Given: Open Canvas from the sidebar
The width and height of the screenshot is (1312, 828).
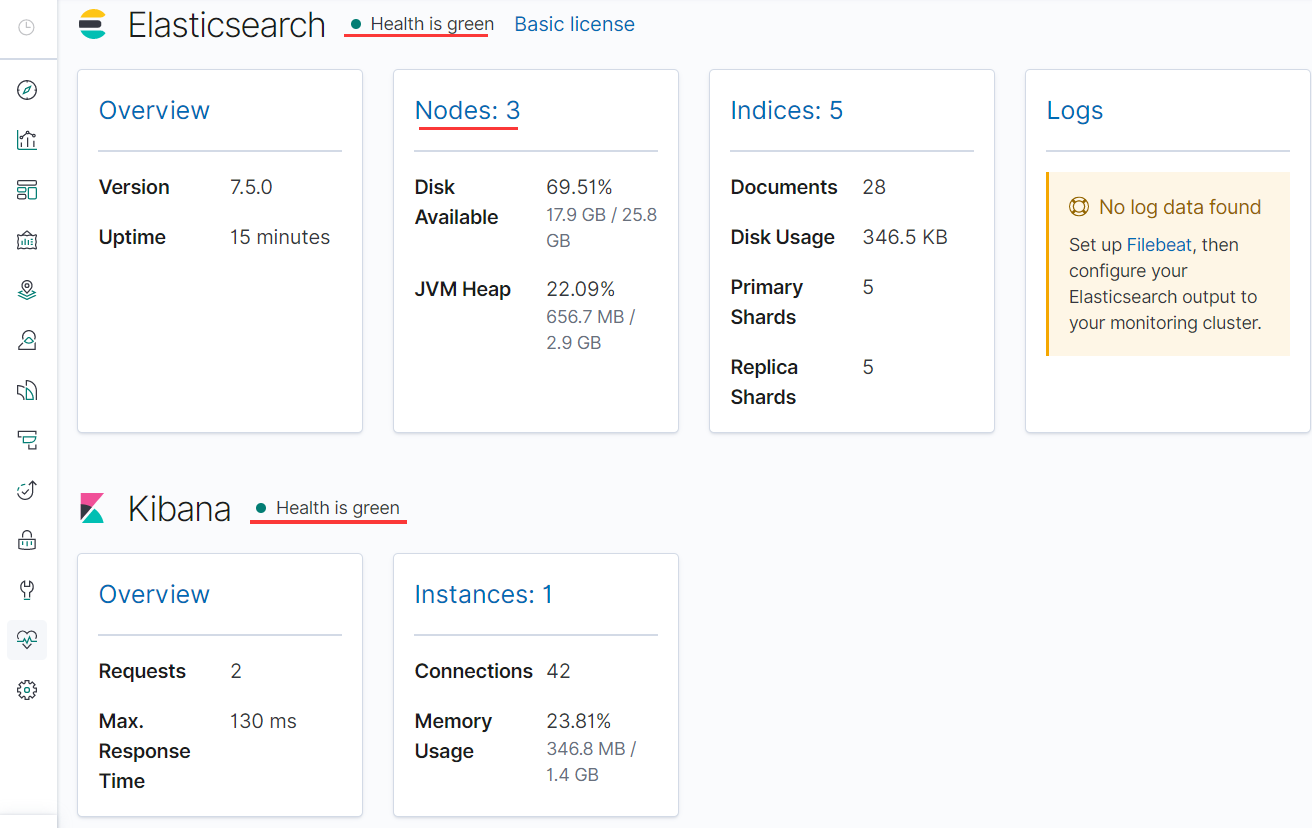Looking at the screenshot, I should coord(27,240).
